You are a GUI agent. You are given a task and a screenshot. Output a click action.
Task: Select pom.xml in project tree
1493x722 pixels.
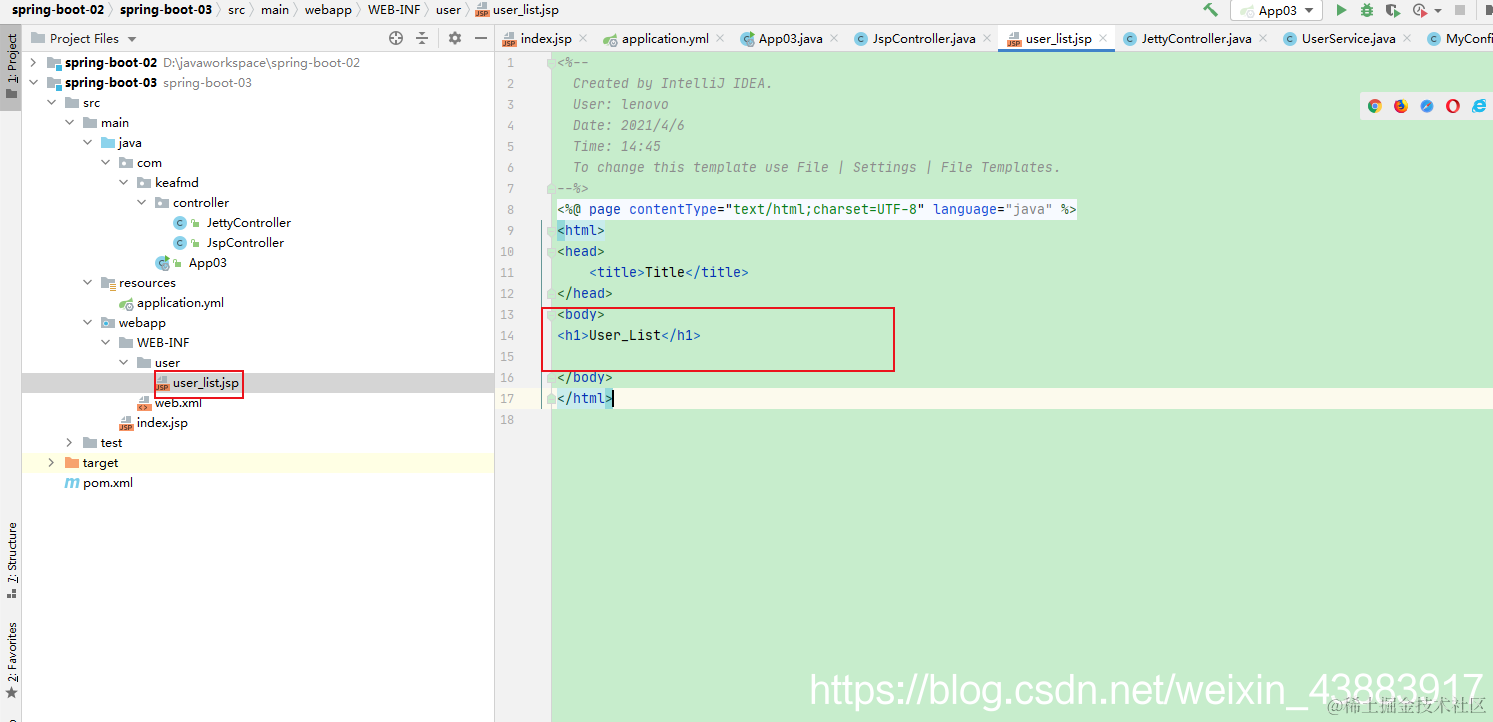(x=108, y=482)
